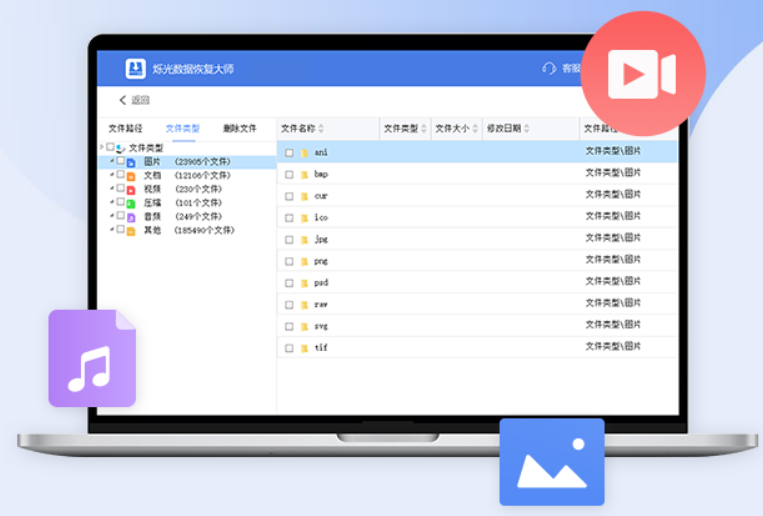Switch to the 文件类型 tab
This screenshot has height=516, width=763.
[x=183, y=129]
